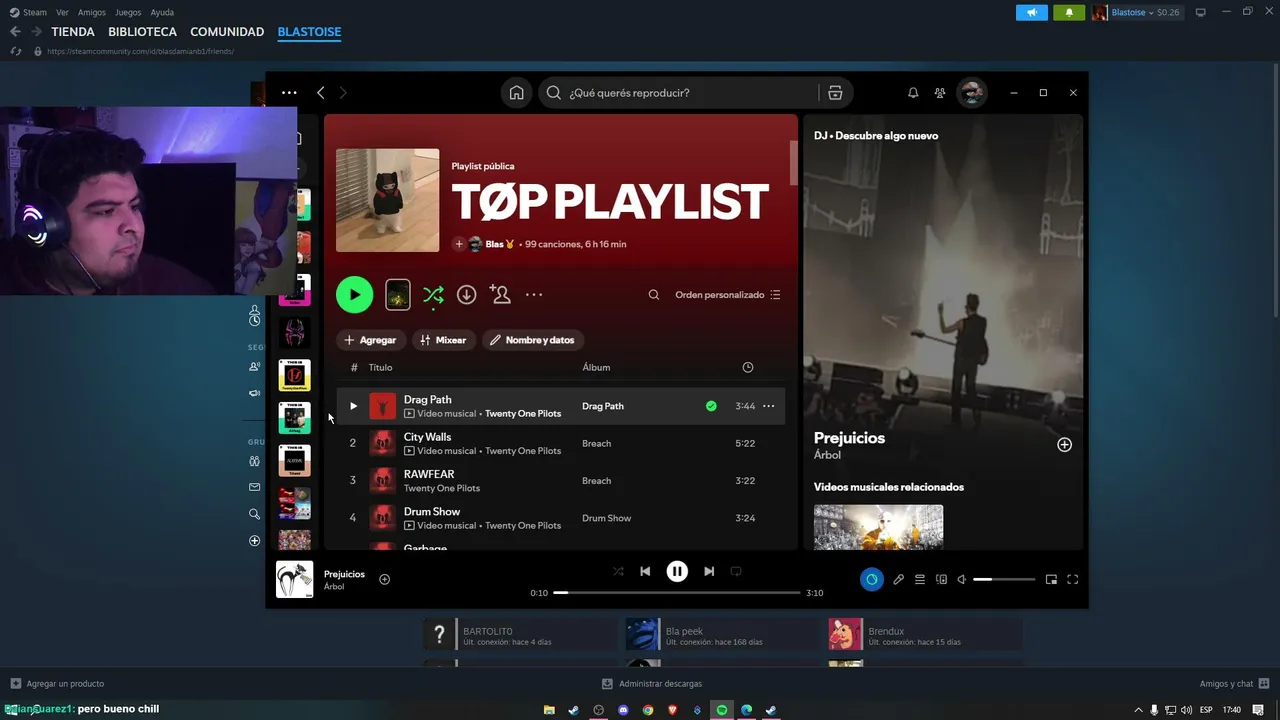Open the TIENDA tab in Steam
Screen dimensions: 1280x720
tap(73, 32)
